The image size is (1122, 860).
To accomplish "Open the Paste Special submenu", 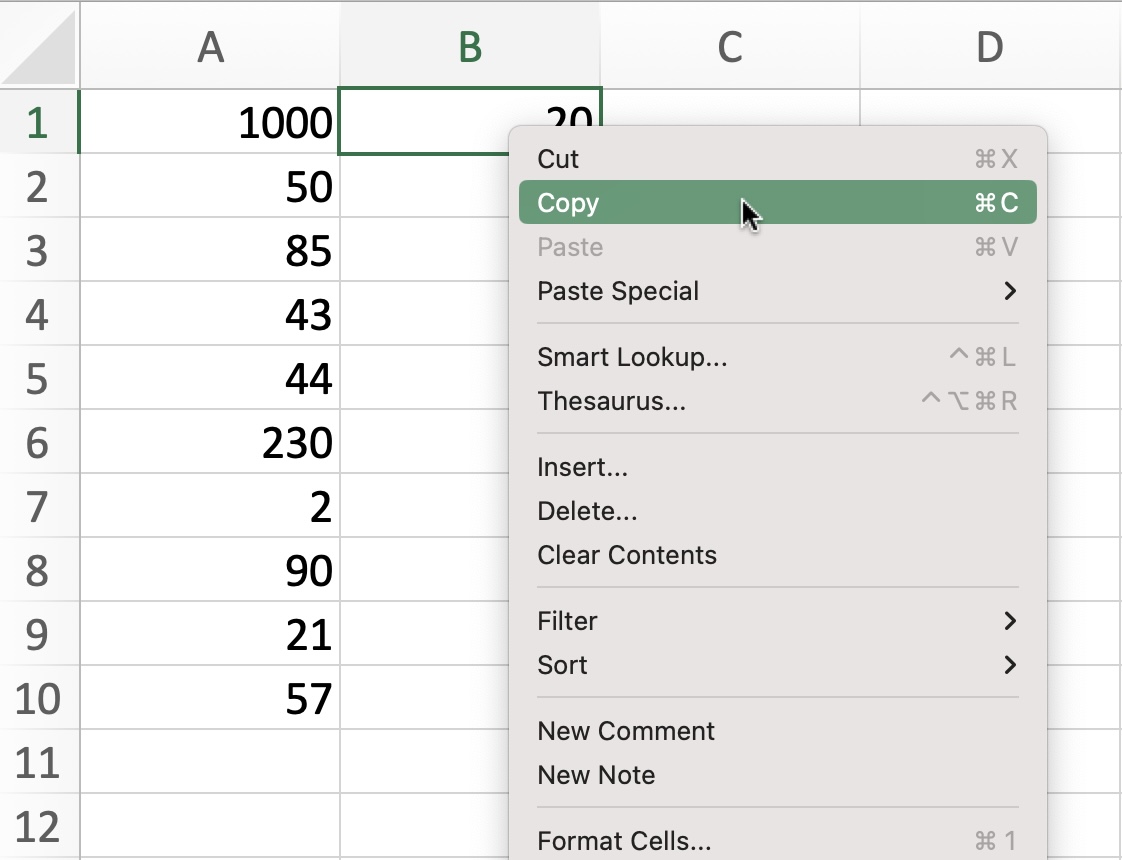I will click(778, 291).
